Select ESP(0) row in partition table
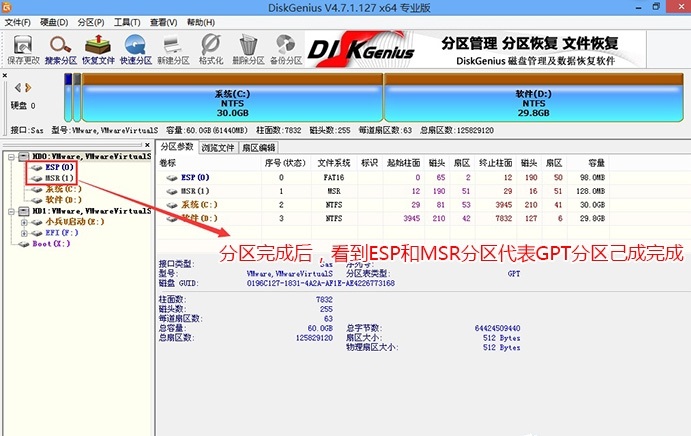The image size is (691, 436). [x=383, y=178]
